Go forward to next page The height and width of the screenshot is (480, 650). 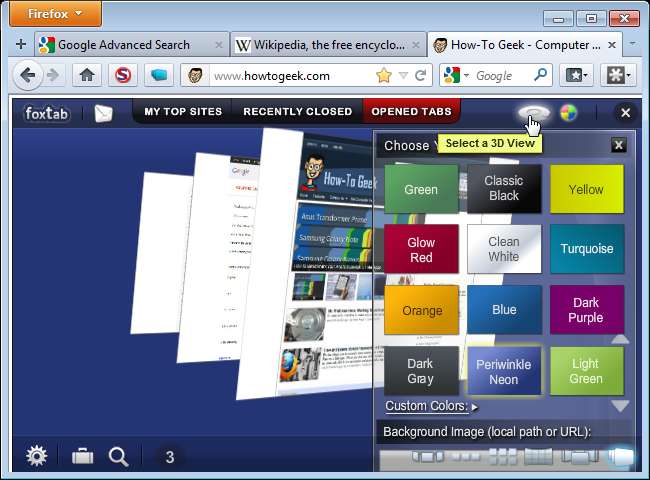click(x=53, y=75)
